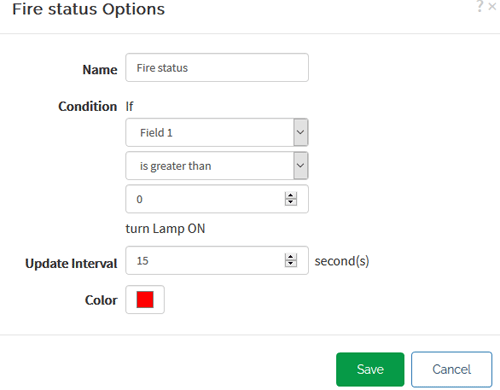Save the lamp indicator settings

pyautogui.click(x=370, y=369)
